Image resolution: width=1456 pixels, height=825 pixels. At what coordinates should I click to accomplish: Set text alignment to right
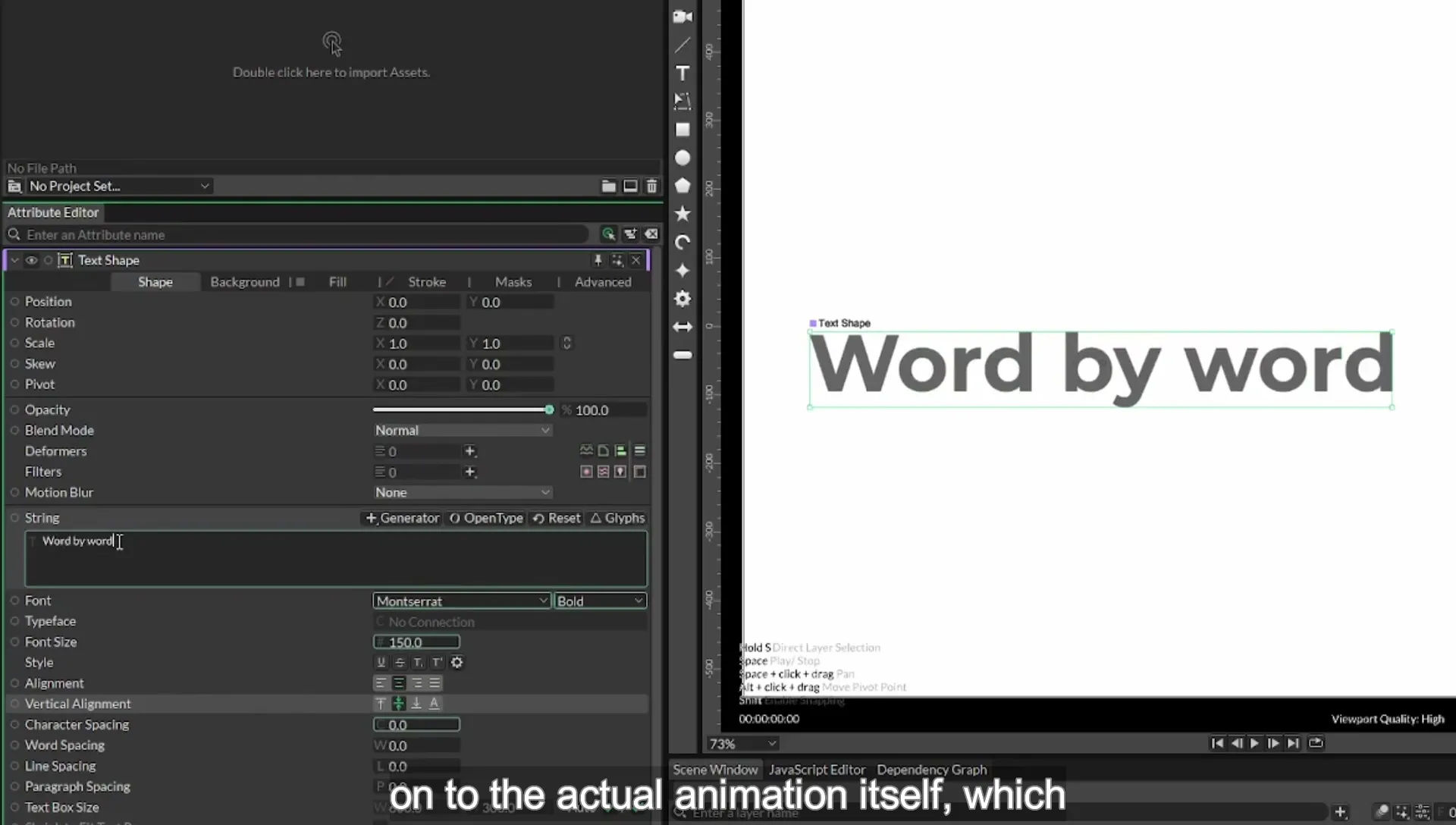(417, 683)
